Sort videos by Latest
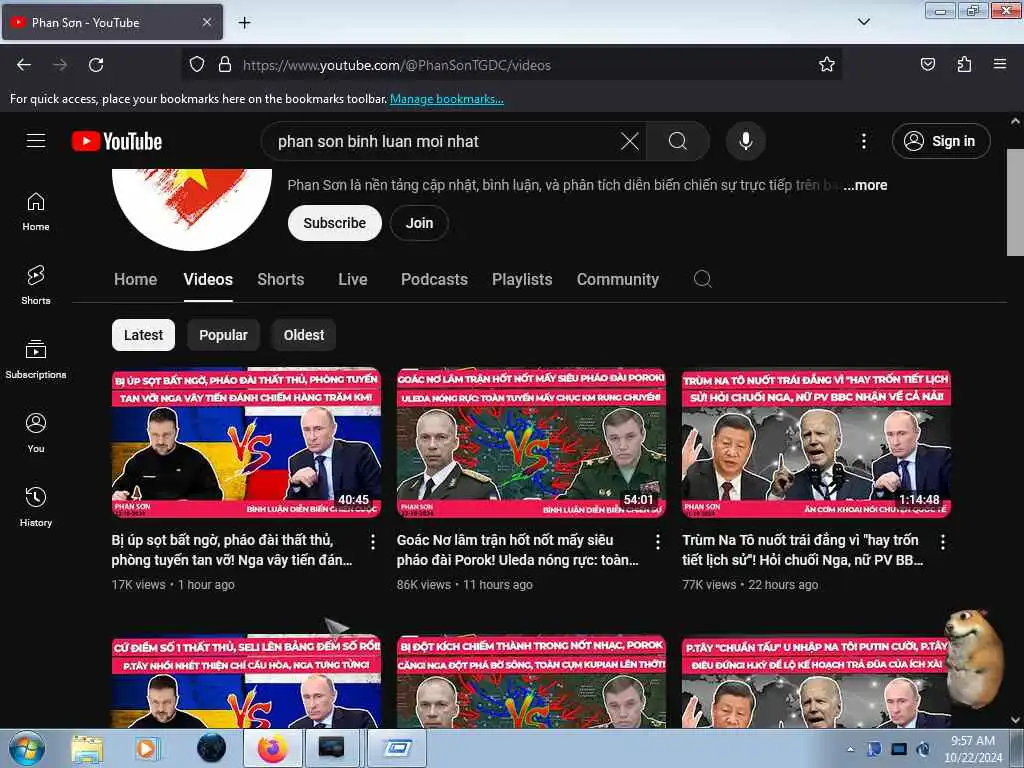Viewport: 1024px width, 768px height. pos(143,335)
